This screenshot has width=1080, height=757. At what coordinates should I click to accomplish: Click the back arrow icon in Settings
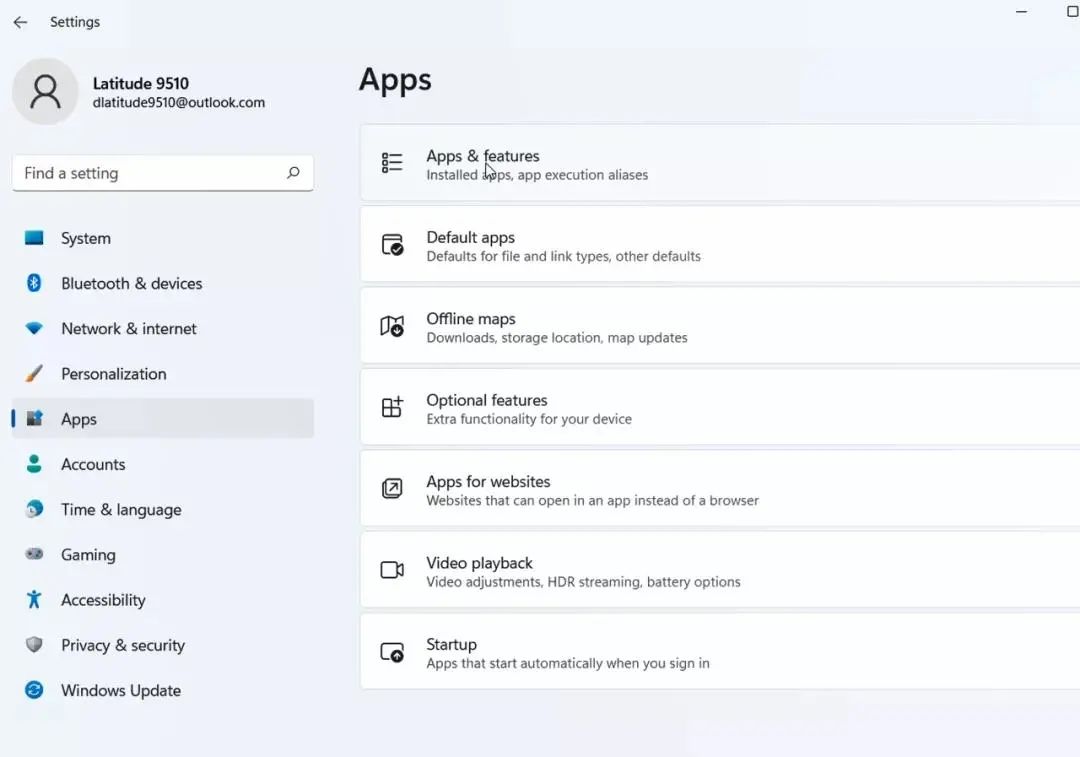coord(20,22)
